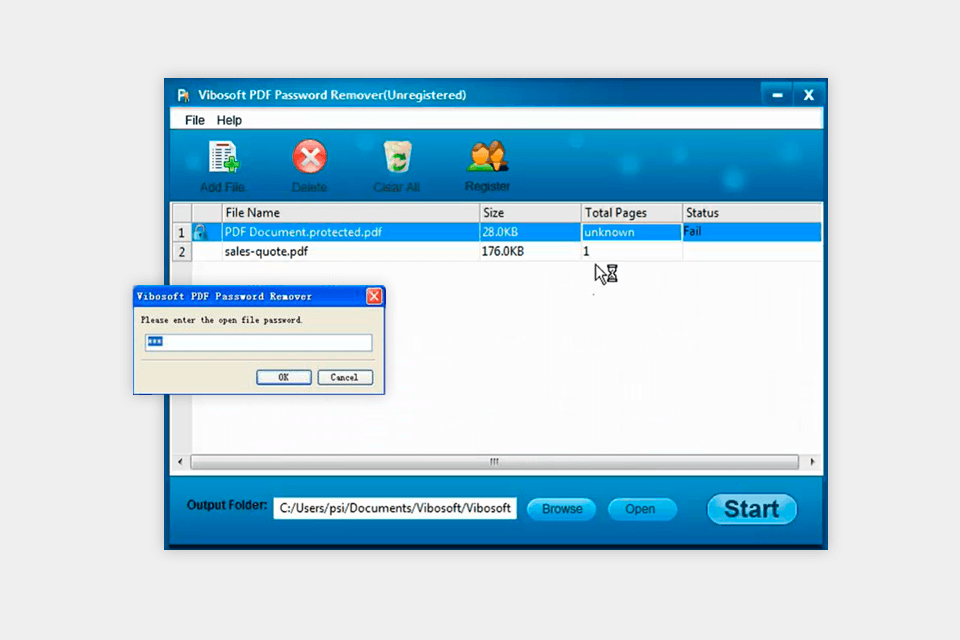Click the Output Folder path field
This screenshot has width=960, height=640.
point(395,508)
